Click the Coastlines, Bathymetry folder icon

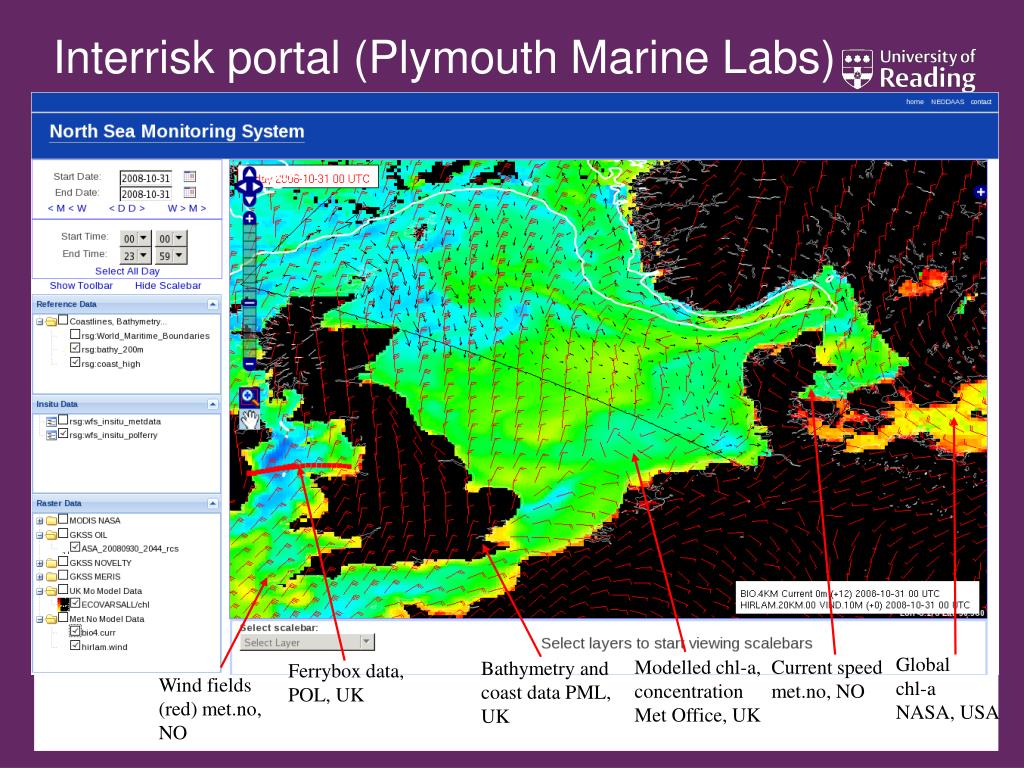(x=52, y=321)
